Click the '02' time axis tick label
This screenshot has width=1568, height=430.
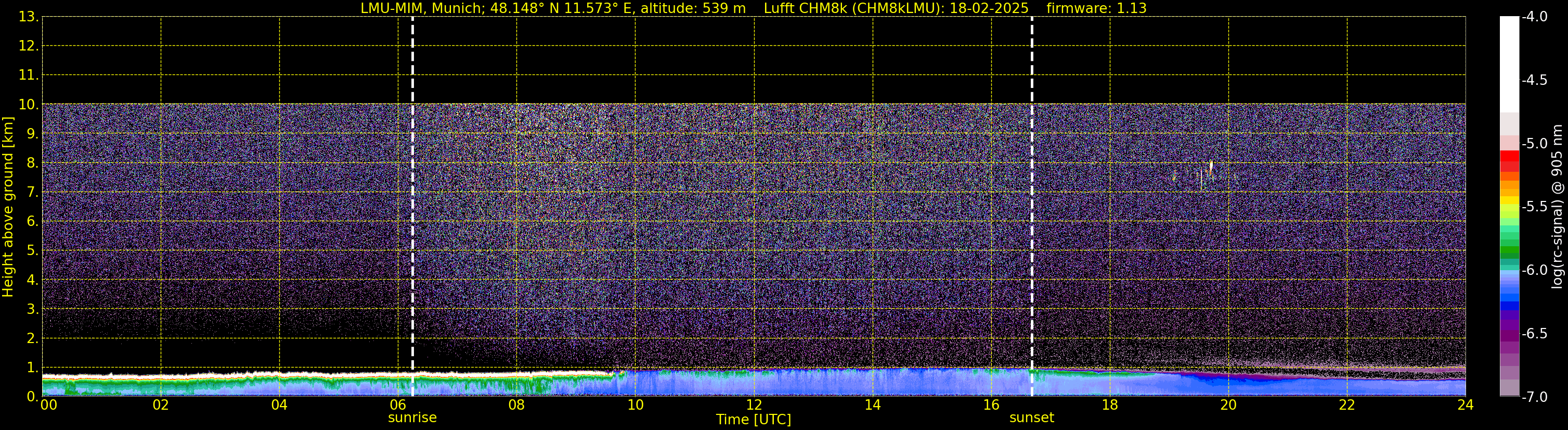(161, 405)
